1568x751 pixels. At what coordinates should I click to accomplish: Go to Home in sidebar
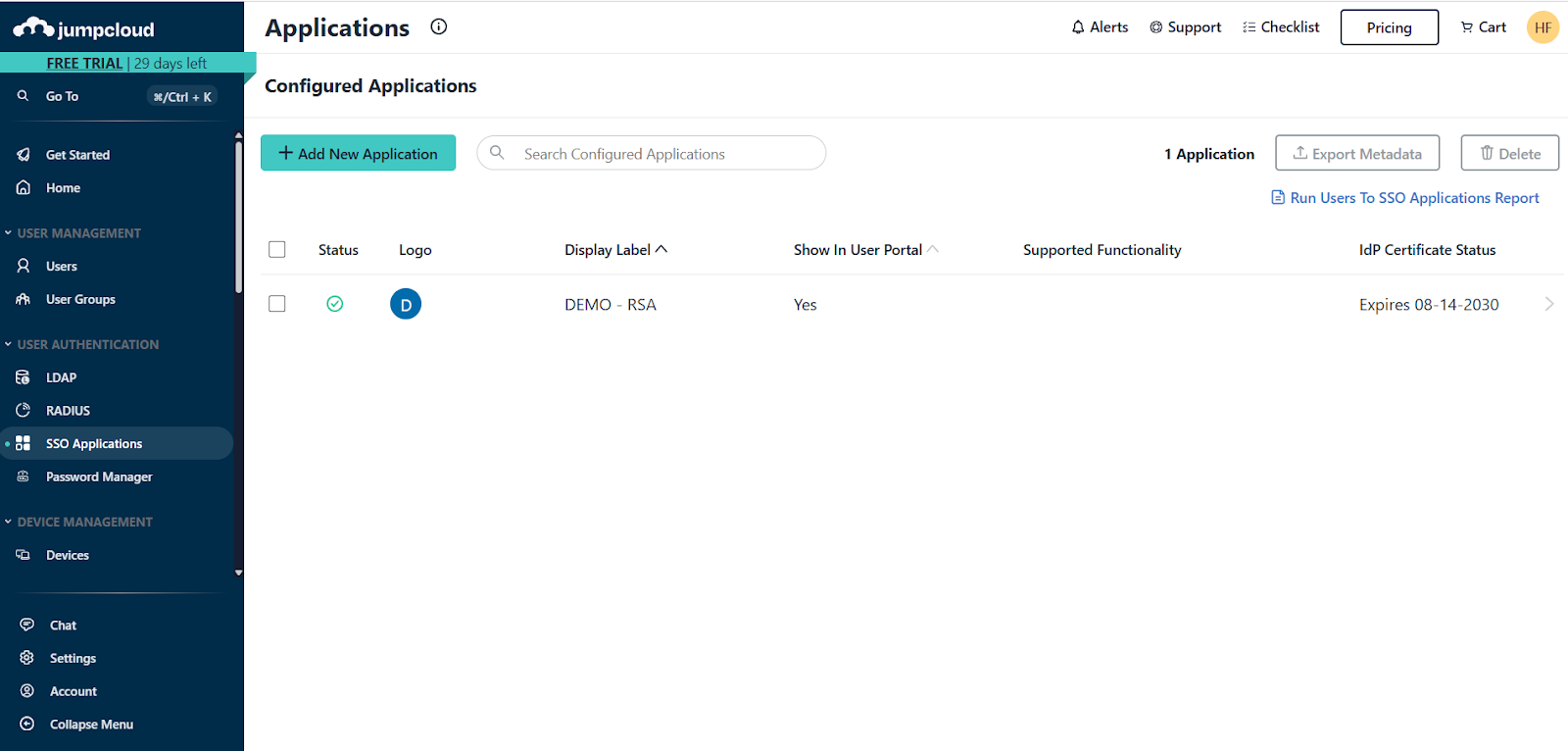[63, 187]
